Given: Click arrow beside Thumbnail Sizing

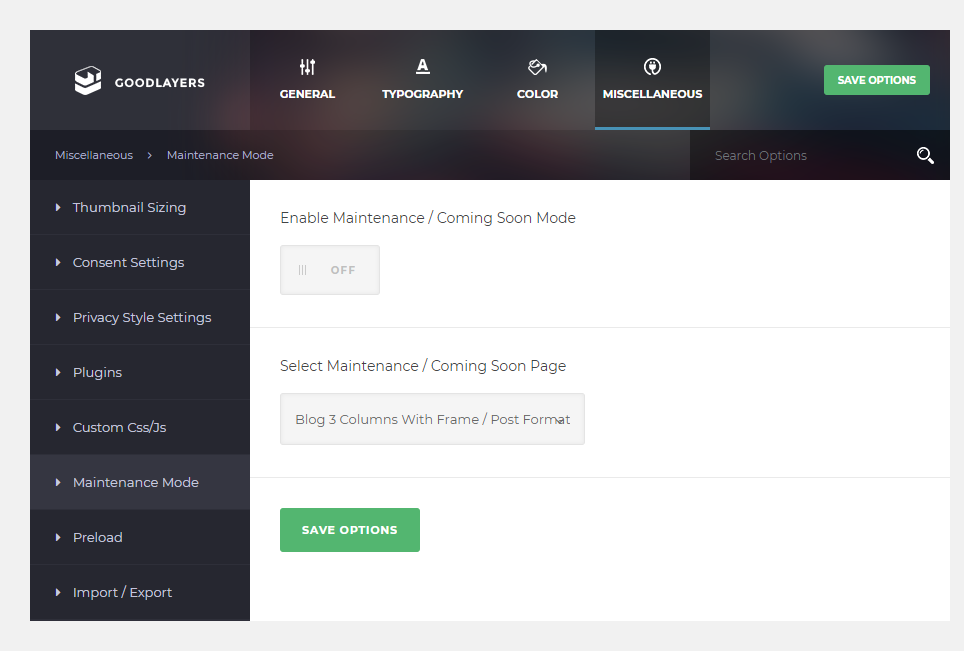Looking at the screenshot, I should click(58, 207).
